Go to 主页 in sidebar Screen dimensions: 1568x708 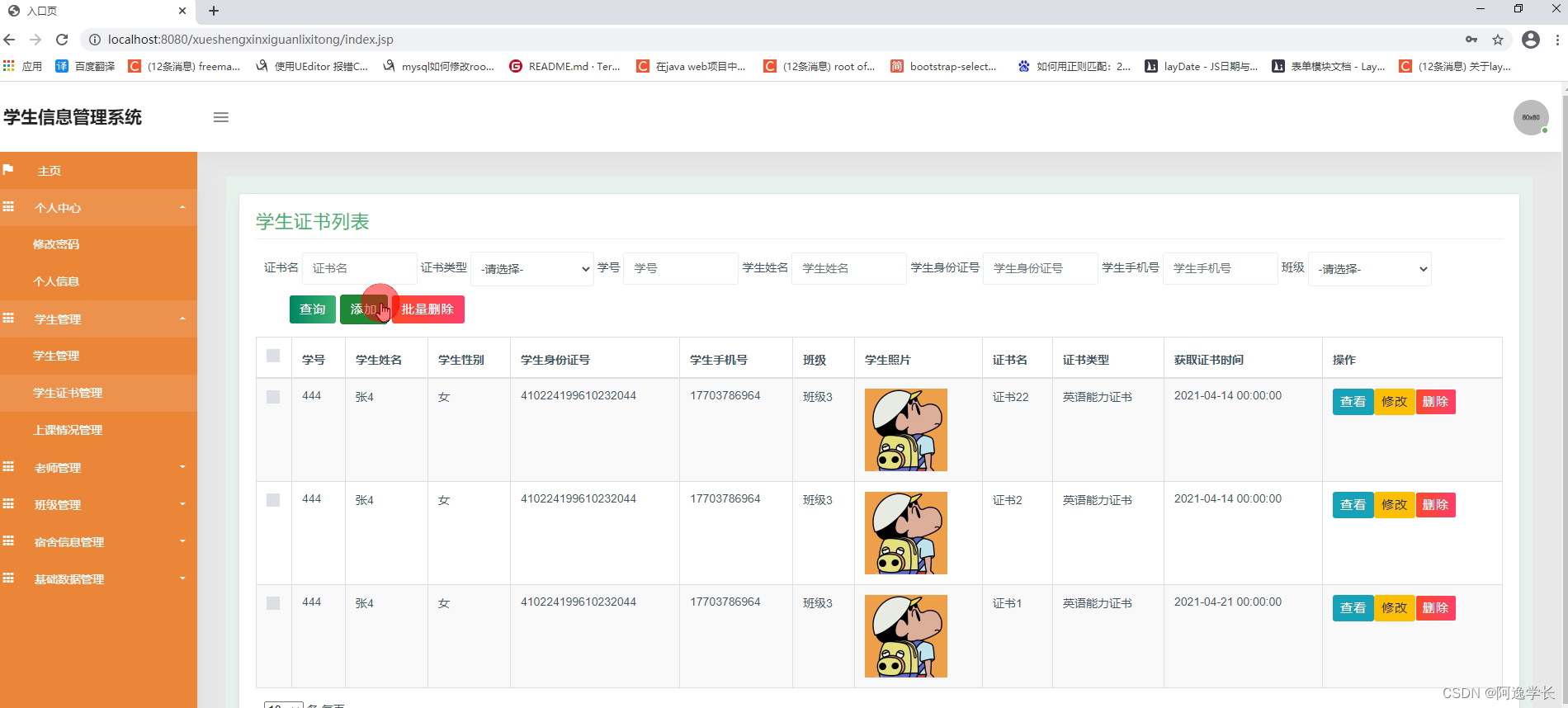coord(98,171)
